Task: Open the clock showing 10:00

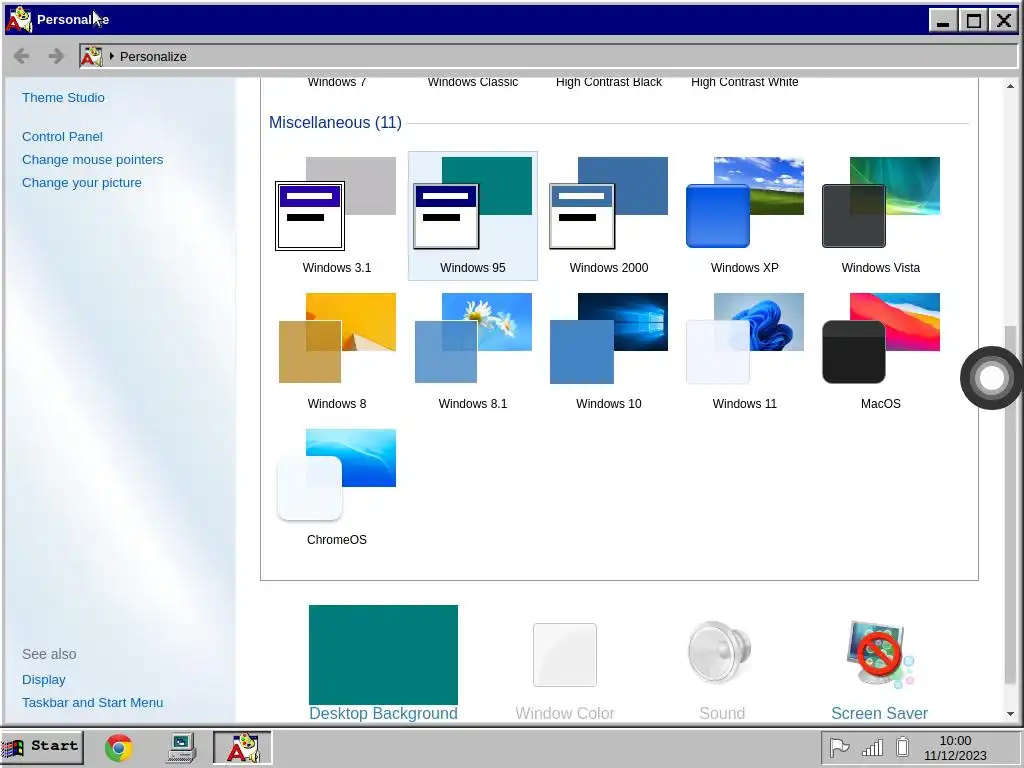Action: point(955,748)
